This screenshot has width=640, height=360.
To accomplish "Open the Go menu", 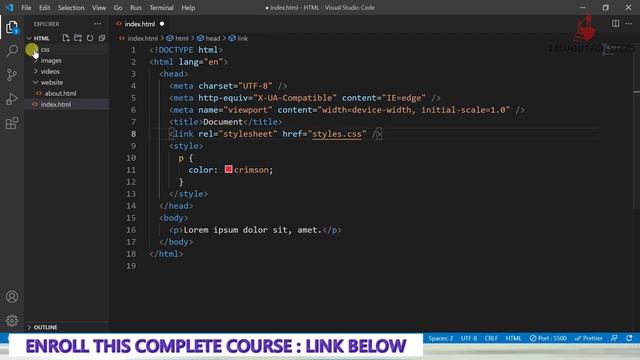I will pos(118,8).
